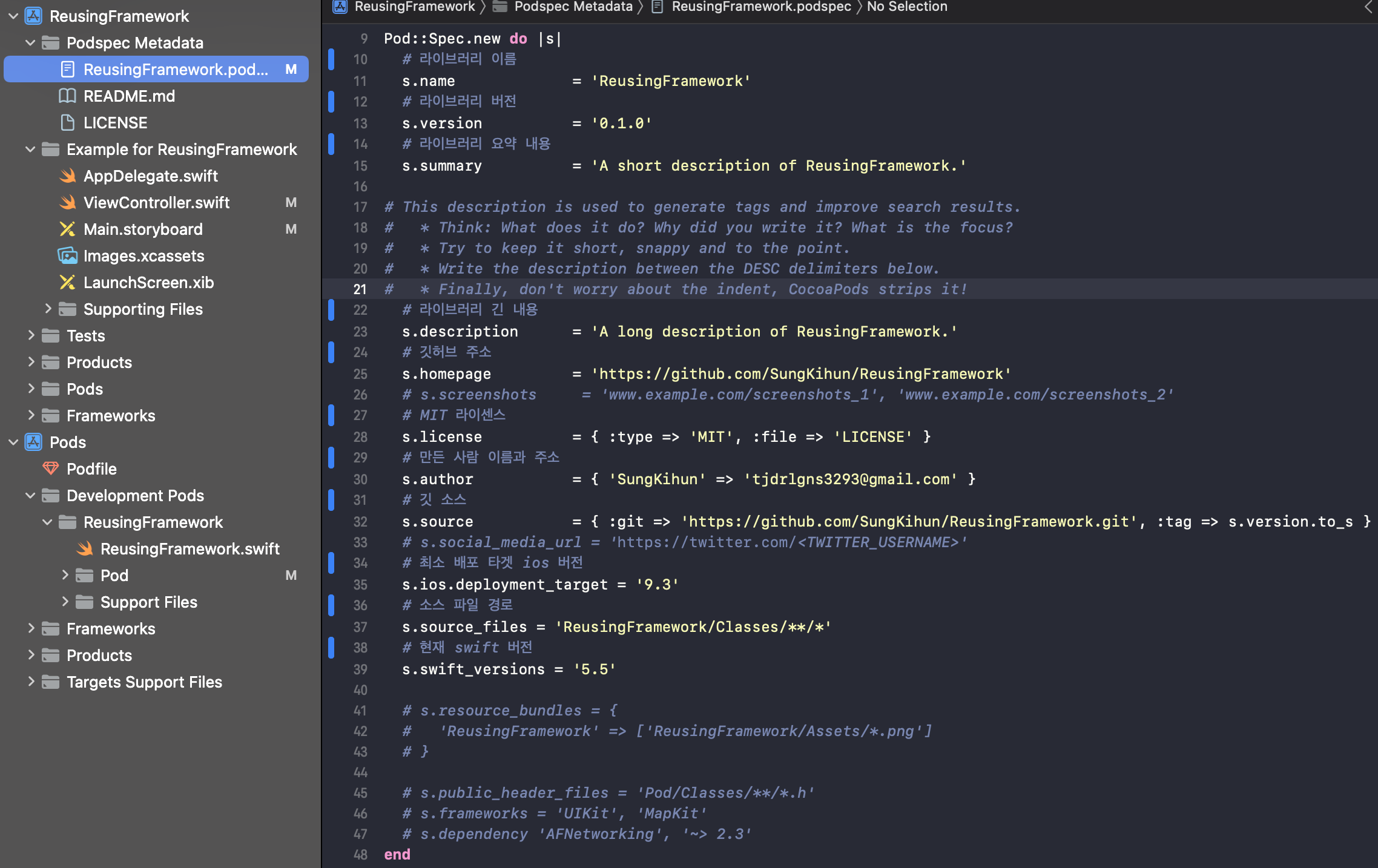Click the source_files path string

(x=693, y=627)
